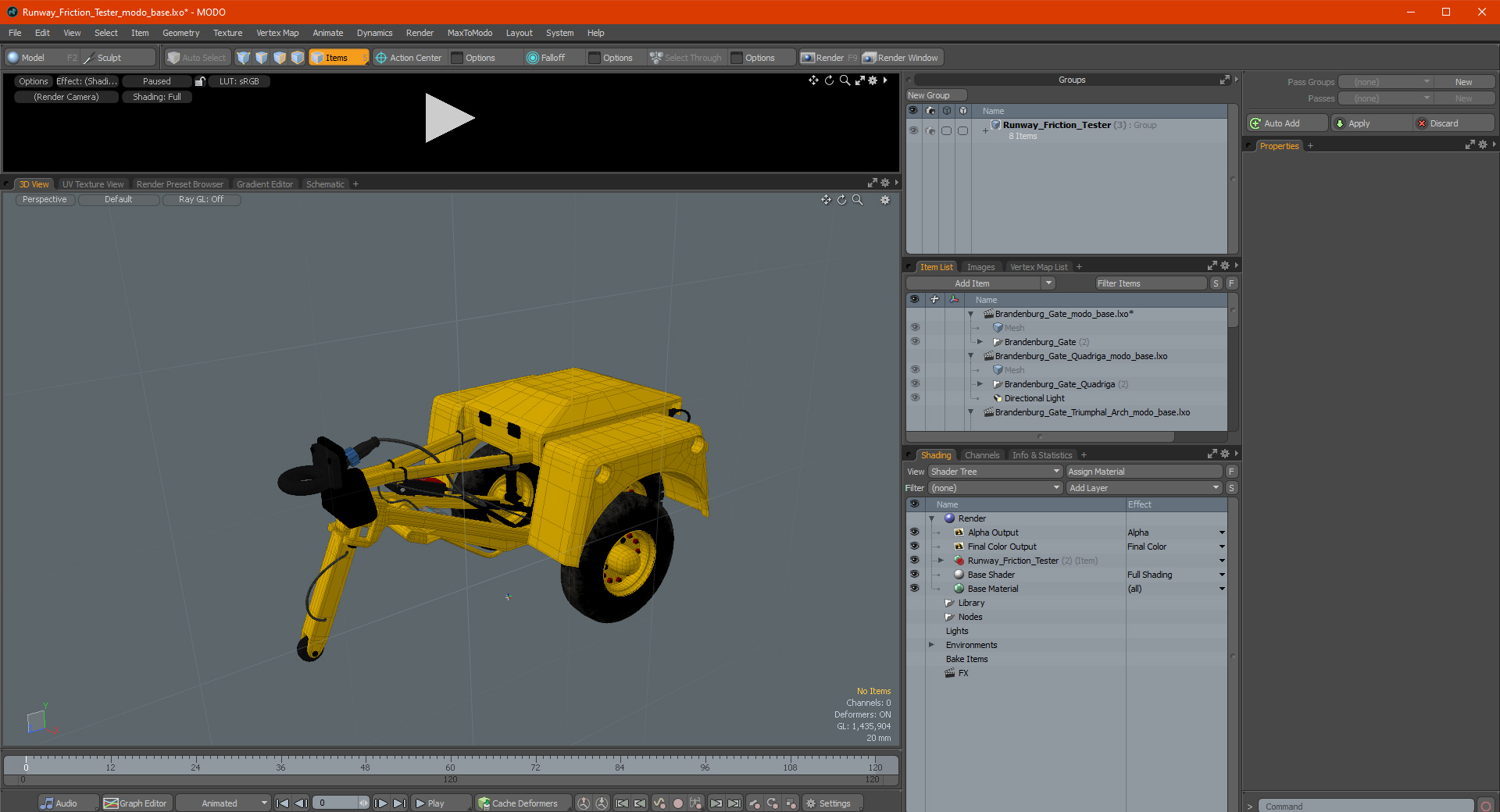The image size is (1500, 812).
Task: Select materials selection mode icon
Action: click(x=298, y=58)
